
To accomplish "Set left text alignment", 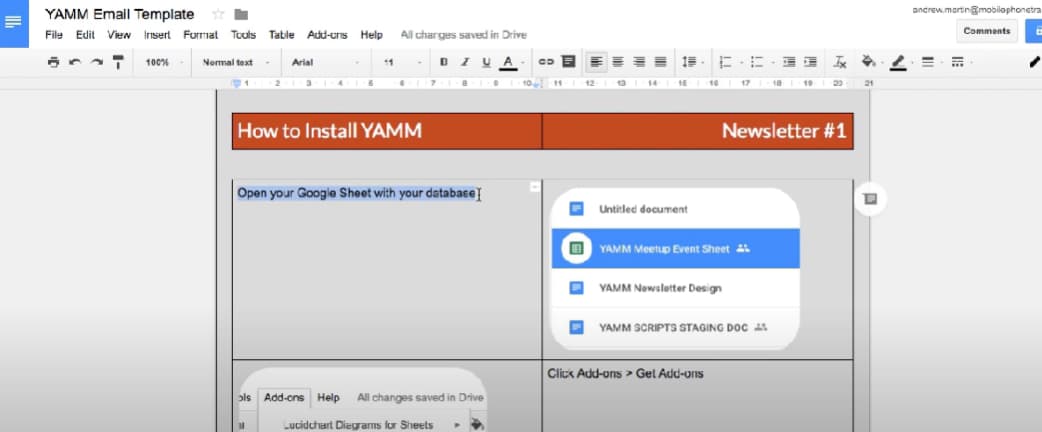I will coord(597,62).
